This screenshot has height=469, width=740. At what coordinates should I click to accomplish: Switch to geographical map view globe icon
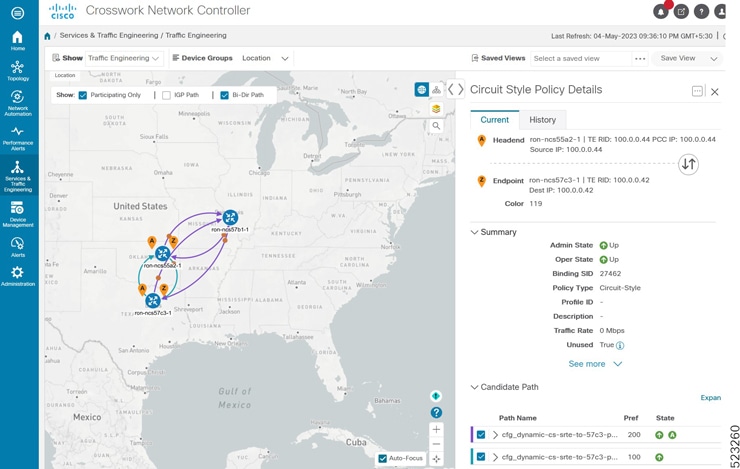point(421,89)
